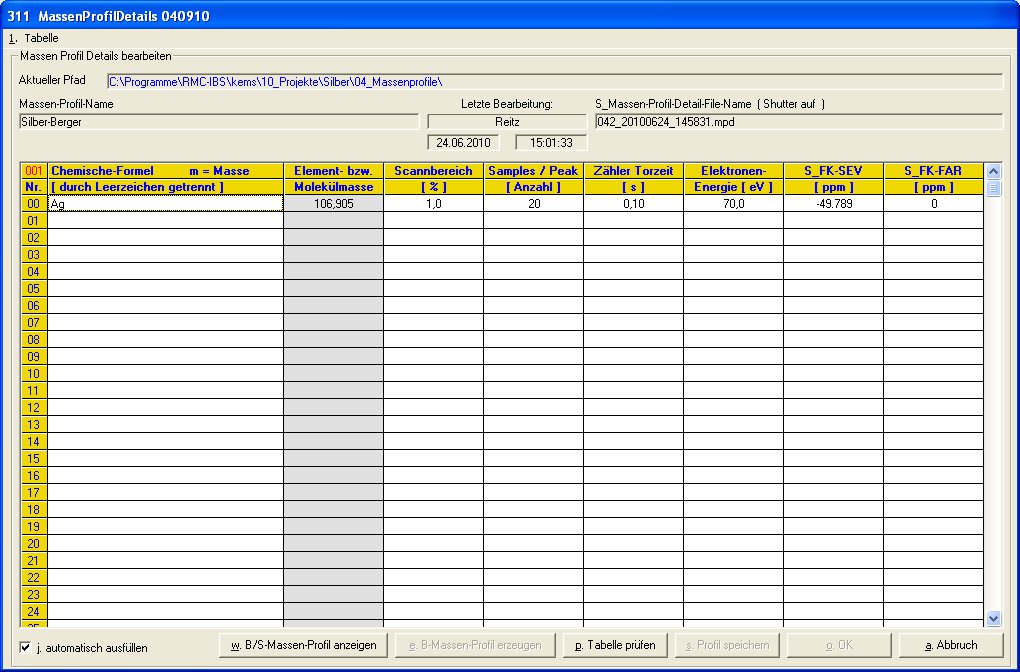Click 'p. Tabelle prüfen' button
Image resolution: width=1020 pixels, height=672 pixels.
coord(615,645)
